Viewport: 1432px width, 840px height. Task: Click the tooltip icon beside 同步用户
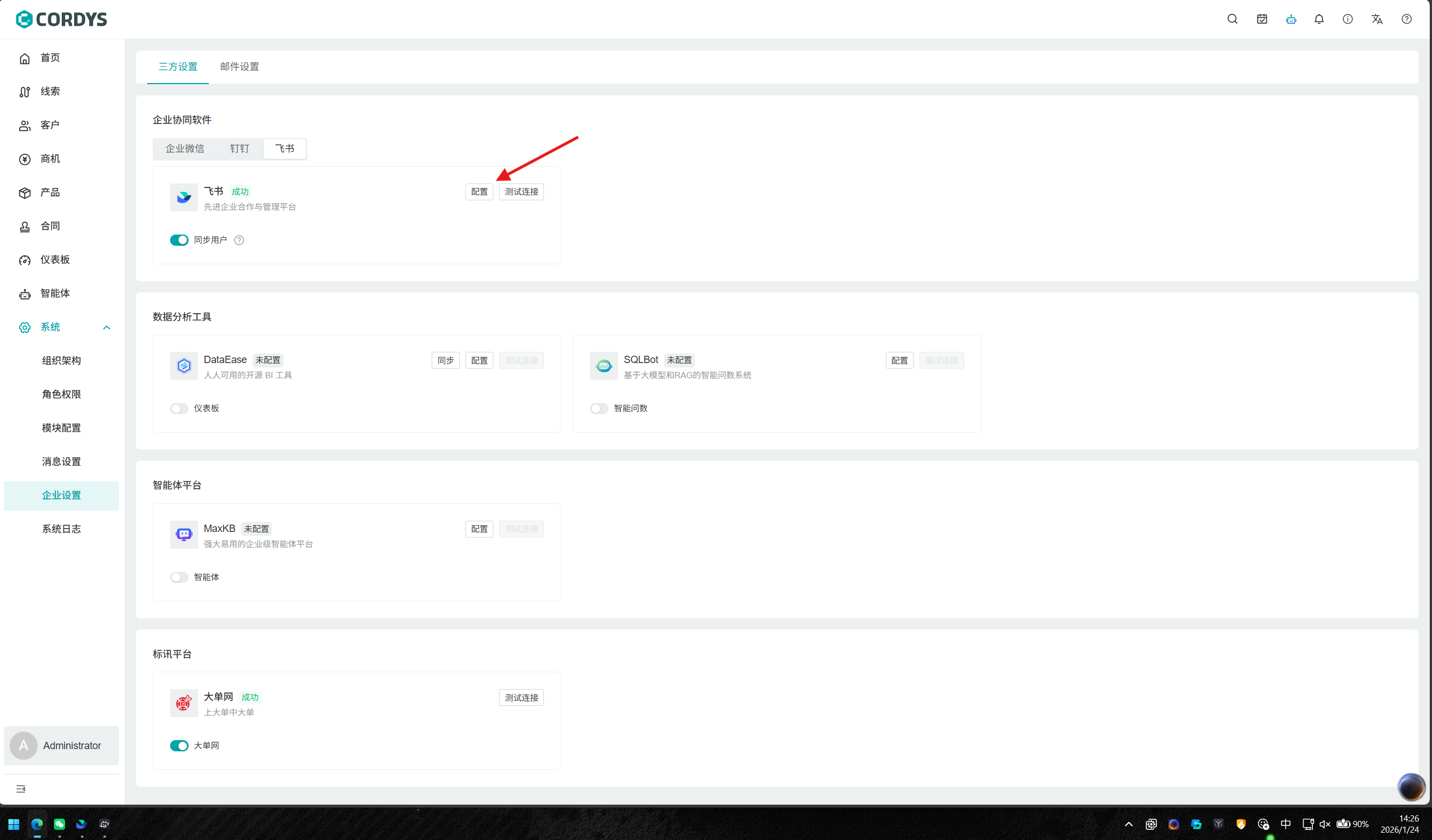(x=239, y=240)
